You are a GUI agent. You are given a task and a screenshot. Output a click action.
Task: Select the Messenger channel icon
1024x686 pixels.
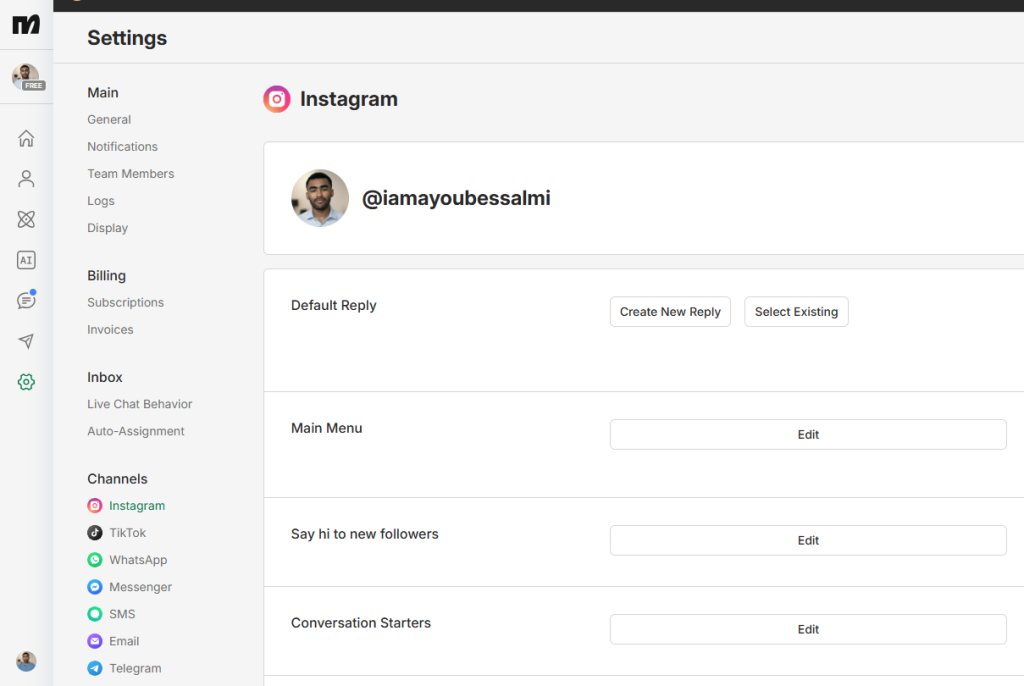click(x=94, y=586)
